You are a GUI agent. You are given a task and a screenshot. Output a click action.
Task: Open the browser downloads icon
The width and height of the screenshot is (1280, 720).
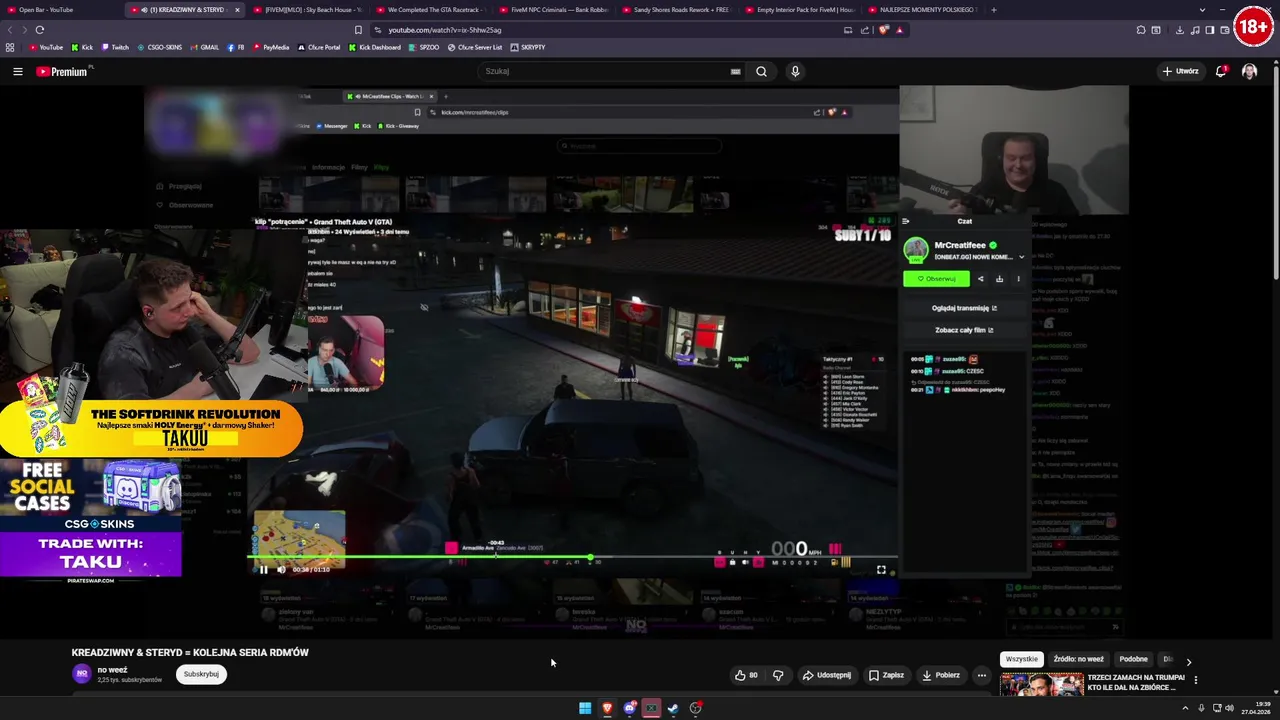pyautogui.click(x=1180, y=30)
